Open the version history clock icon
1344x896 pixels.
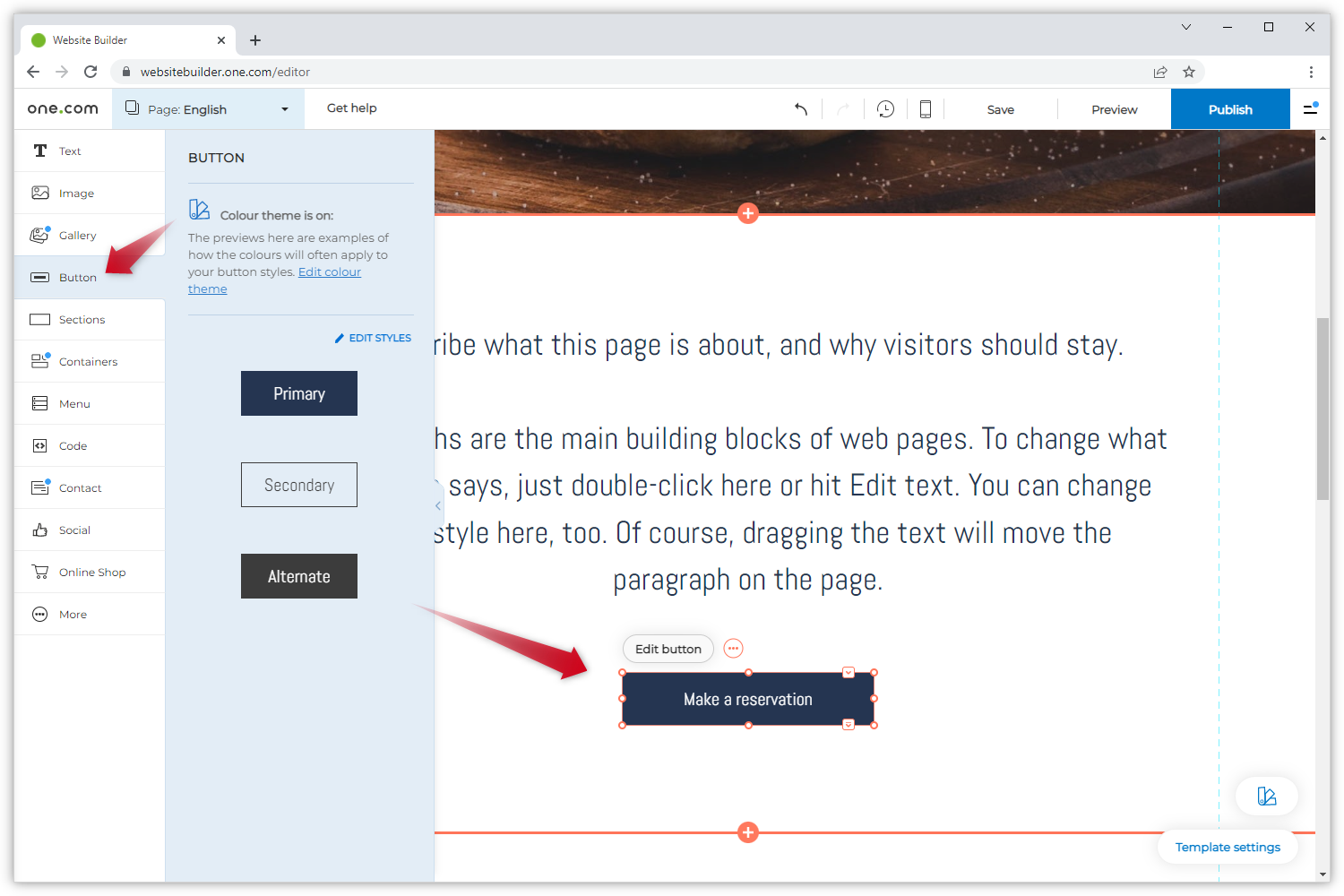(x=885, y=109)
